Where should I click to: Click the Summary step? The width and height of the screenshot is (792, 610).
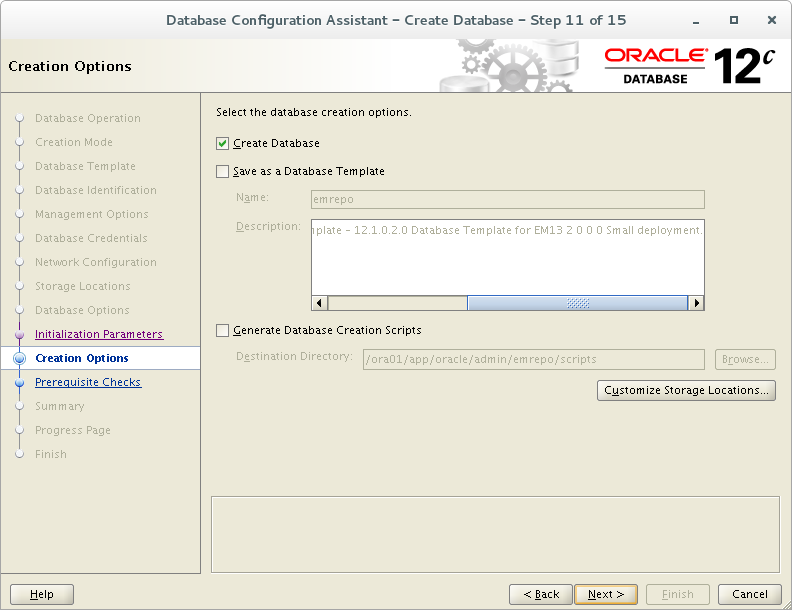[x=60, y=406]
